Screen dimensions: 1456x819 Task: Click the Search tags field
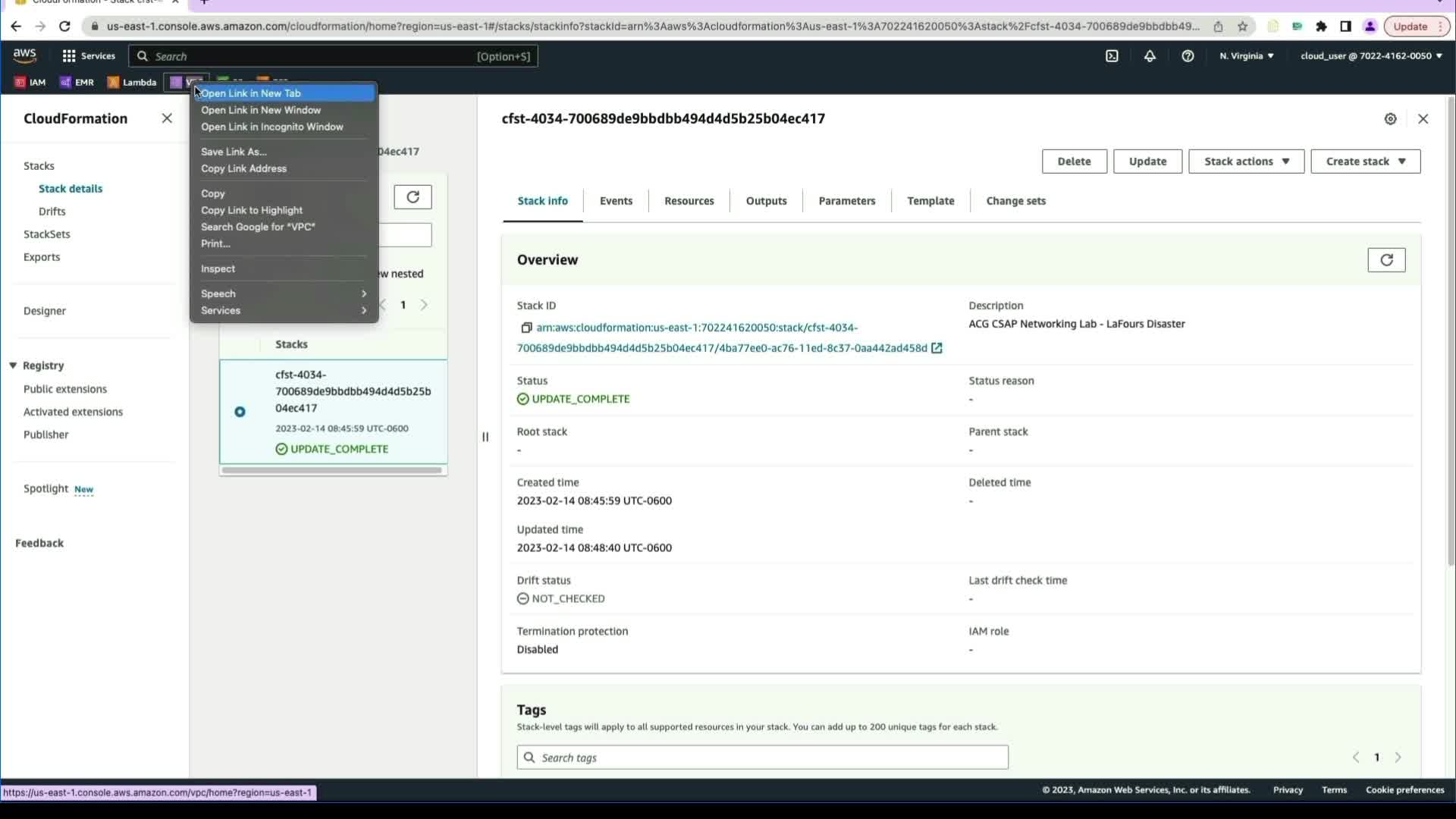coord(762,758)
